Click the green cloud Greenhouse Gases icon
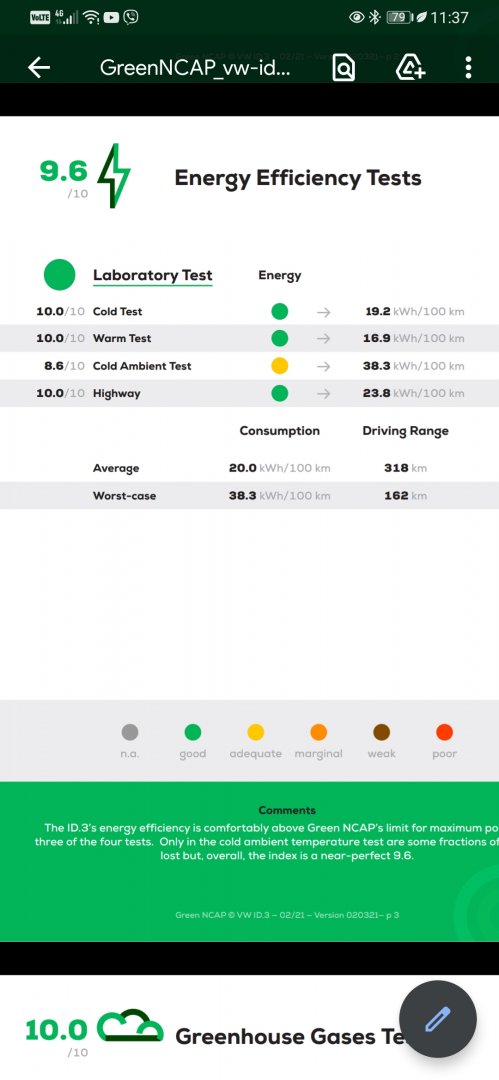The height and width of the screenshot is (1080, 499). pos(130,1026)
